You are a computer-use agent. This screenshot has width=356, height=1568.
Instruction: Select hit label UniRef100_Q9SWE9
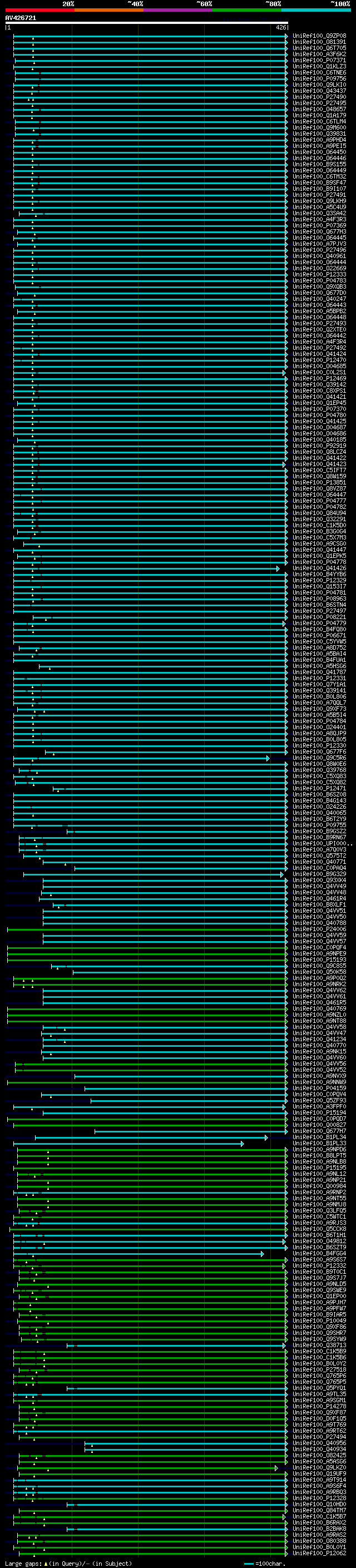(x=319, y=1290)
